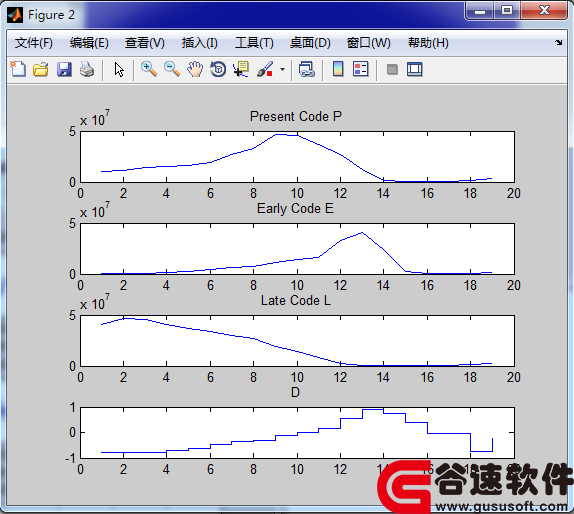
Task: Select the Brush data tool
Action: tap(265, 69)
